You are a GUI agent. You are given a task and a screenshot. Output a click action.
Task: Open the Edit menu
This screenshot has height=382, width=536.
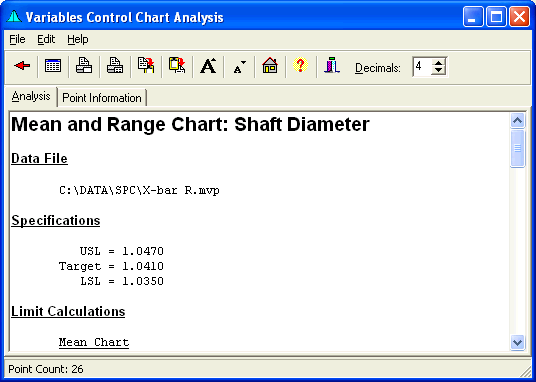(x=46, y=40)
